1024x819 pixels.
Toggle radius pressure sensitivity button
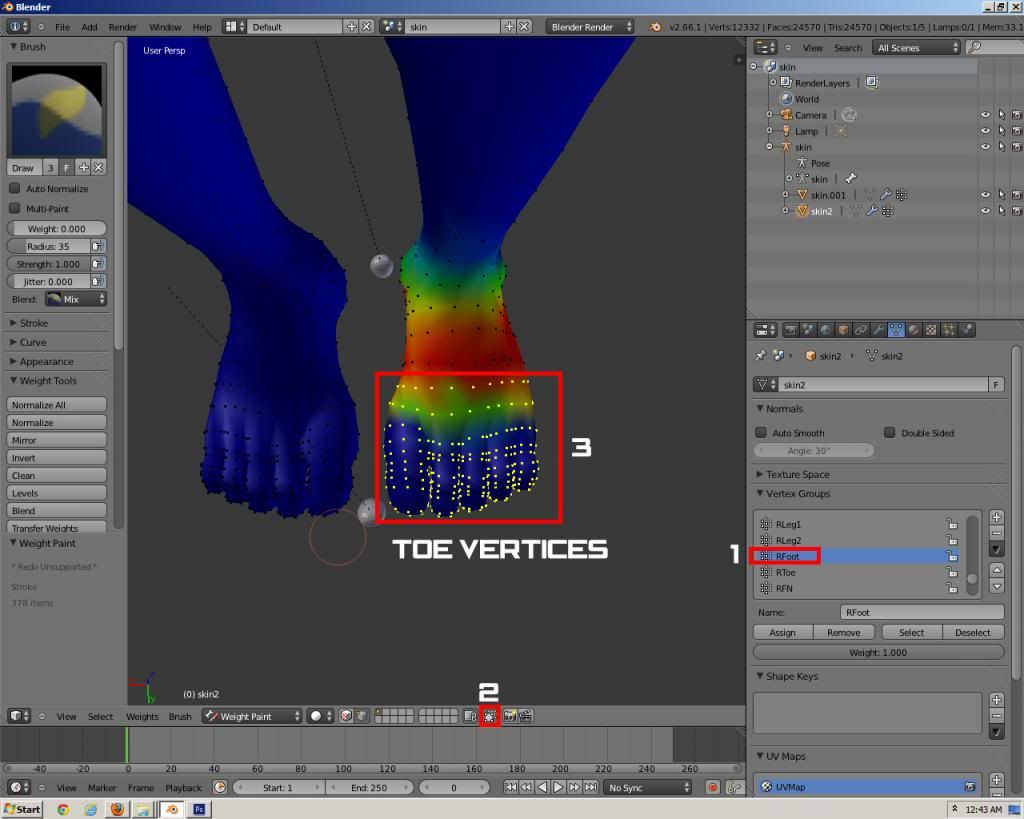point(97,246)
